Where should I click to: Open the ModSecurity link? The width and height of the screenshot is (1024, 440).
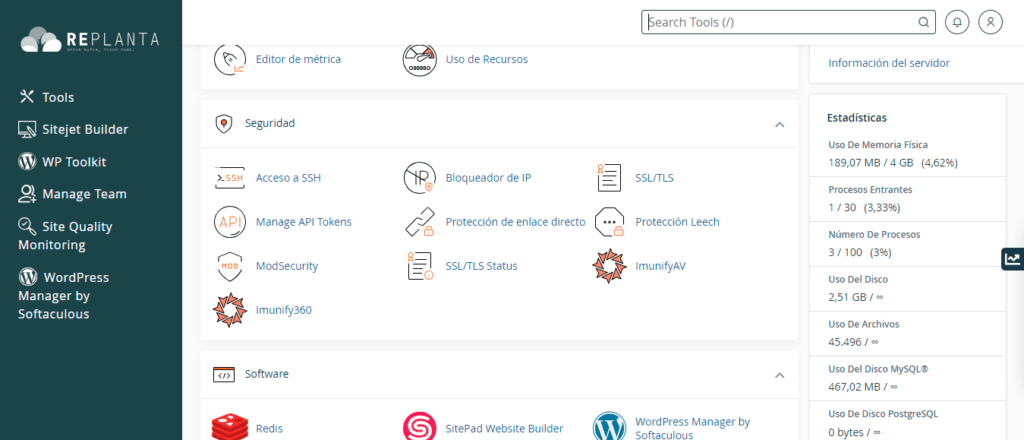pyautogui.click(x=287, y=266)
